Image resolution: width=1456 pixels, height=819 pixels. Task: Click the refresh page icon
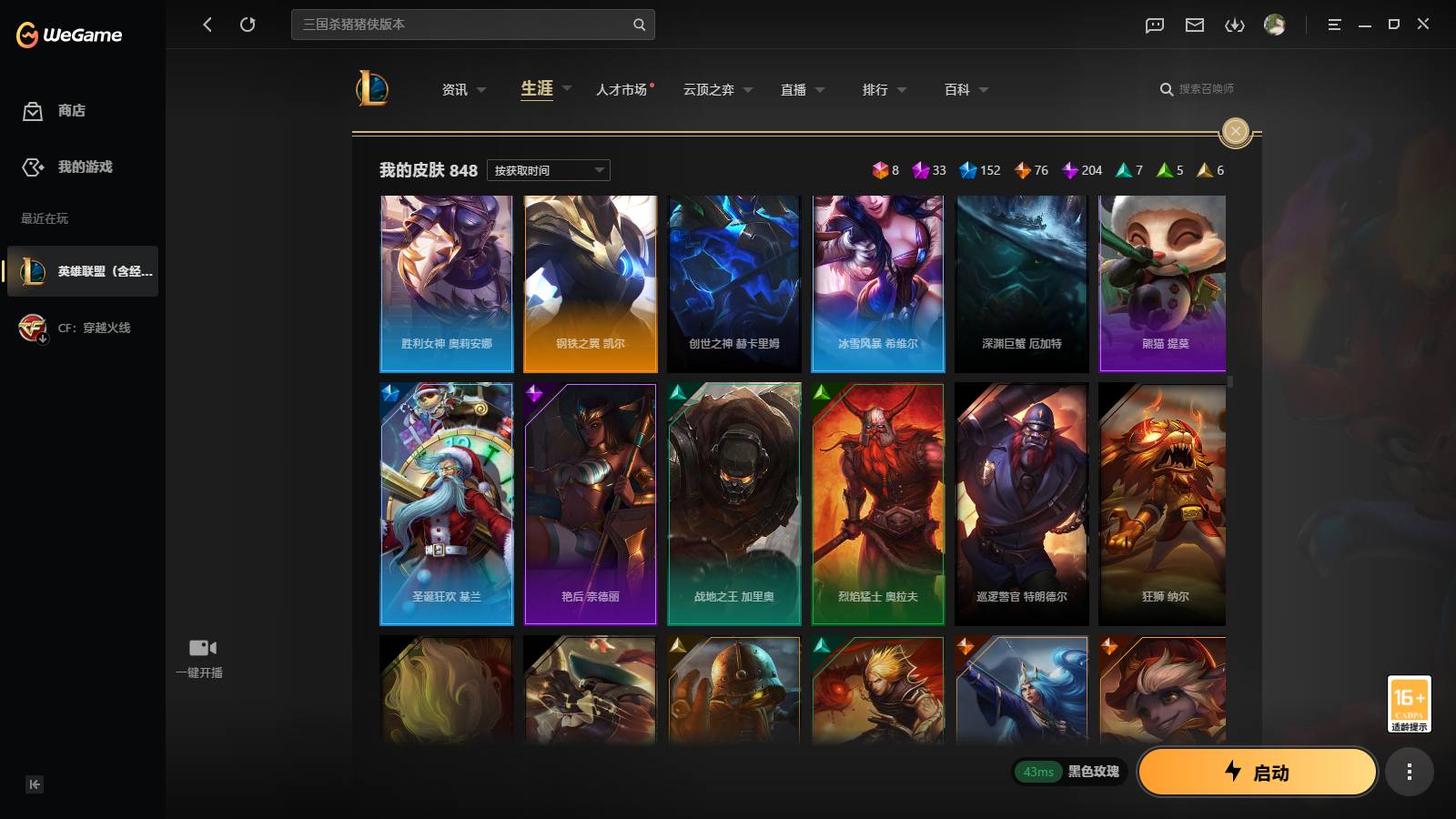click(248, 25)
